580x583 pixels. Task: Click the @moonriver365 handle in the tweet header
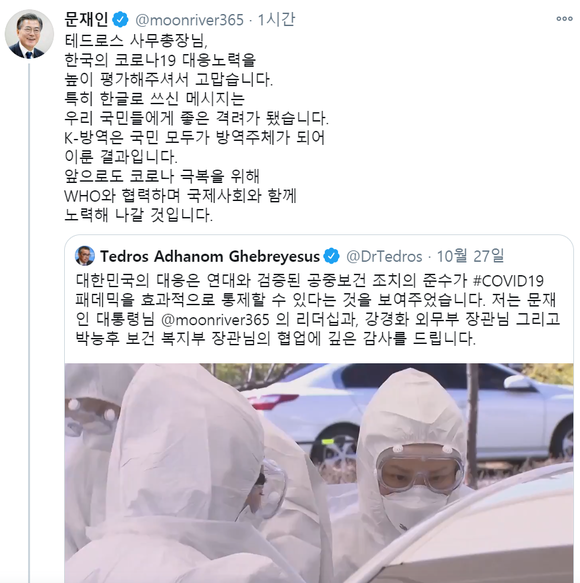point(189,20)
